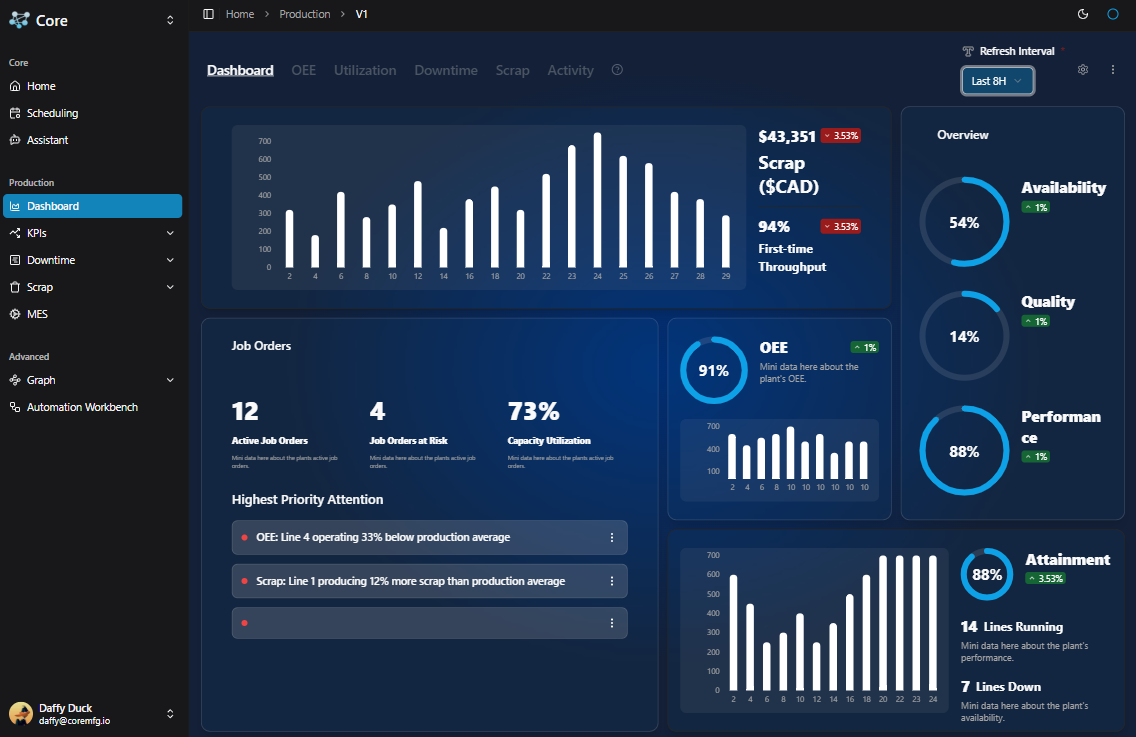Image resolution: width=1136 pixels, height=737 pixels.
Task: Switch to the Utilization tab
Action: 365,70
